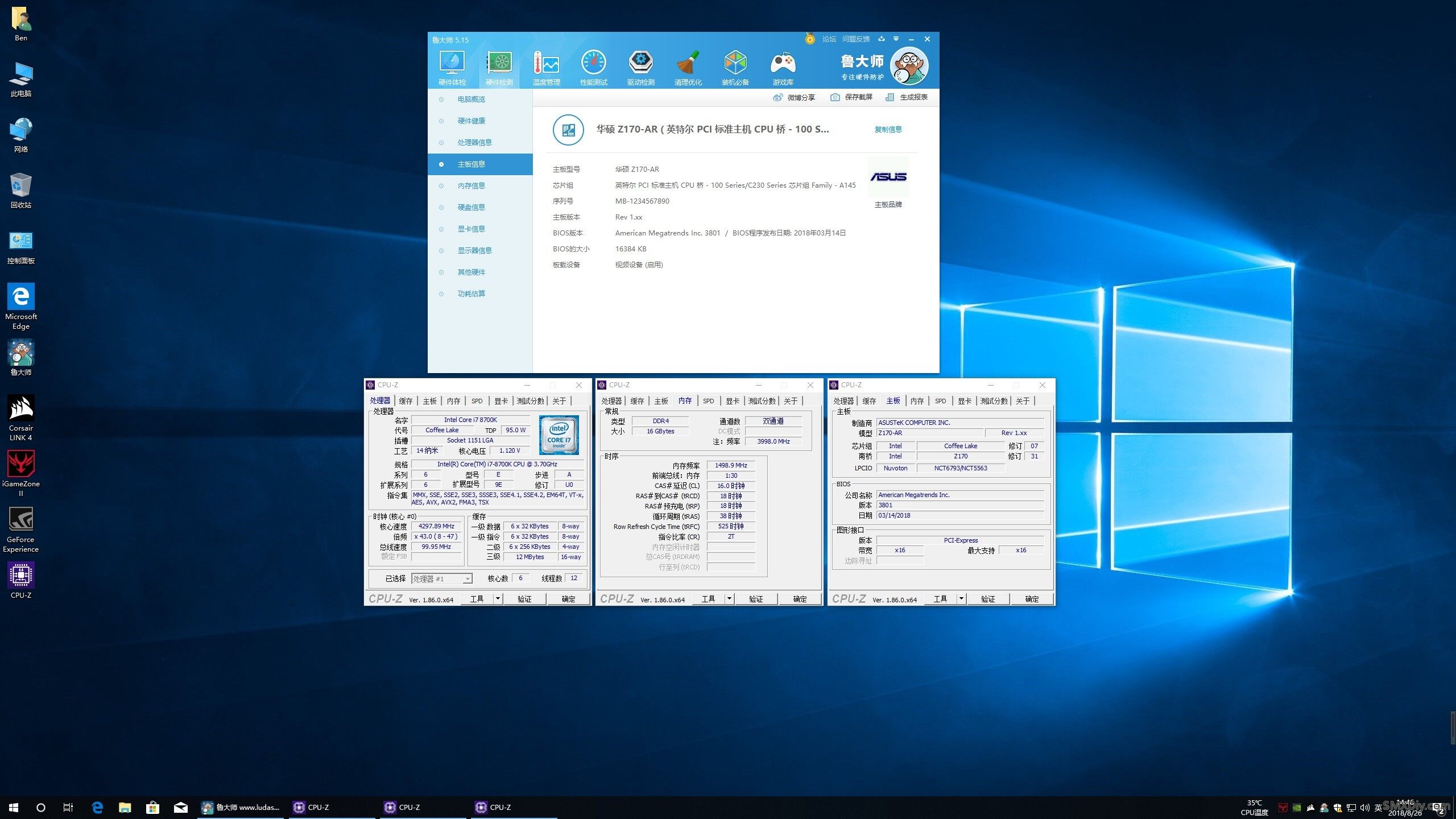Open 温度管理 temperature management icon
This screenshot has height=819, width=1456.
[547, 68]
